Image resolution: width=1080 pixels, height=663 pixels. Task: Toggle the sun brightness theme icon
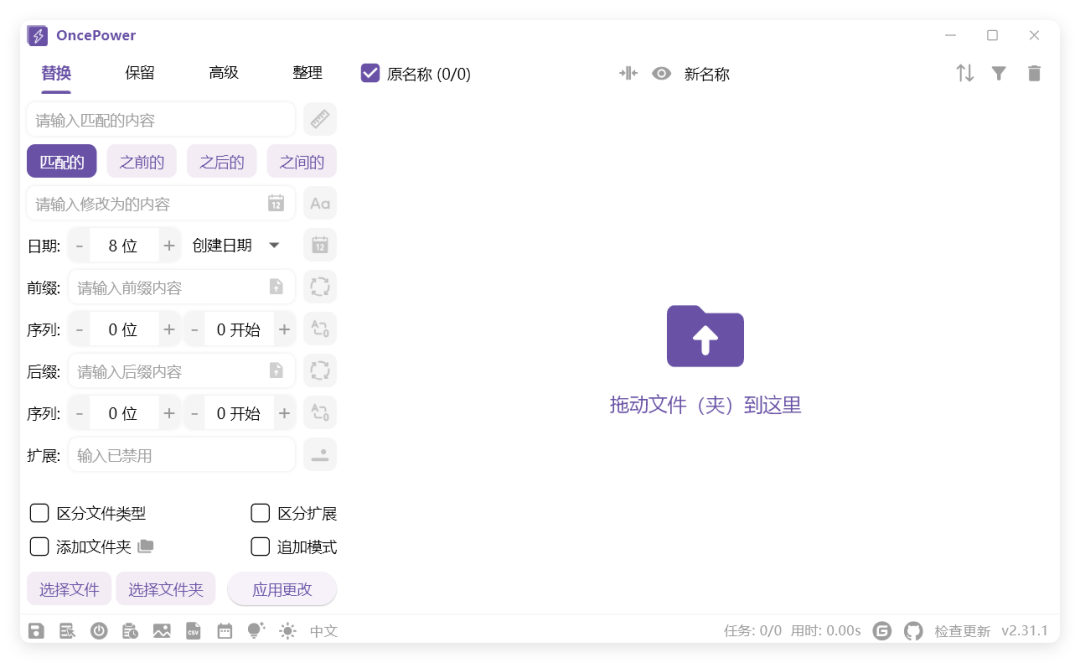(288, 631)
